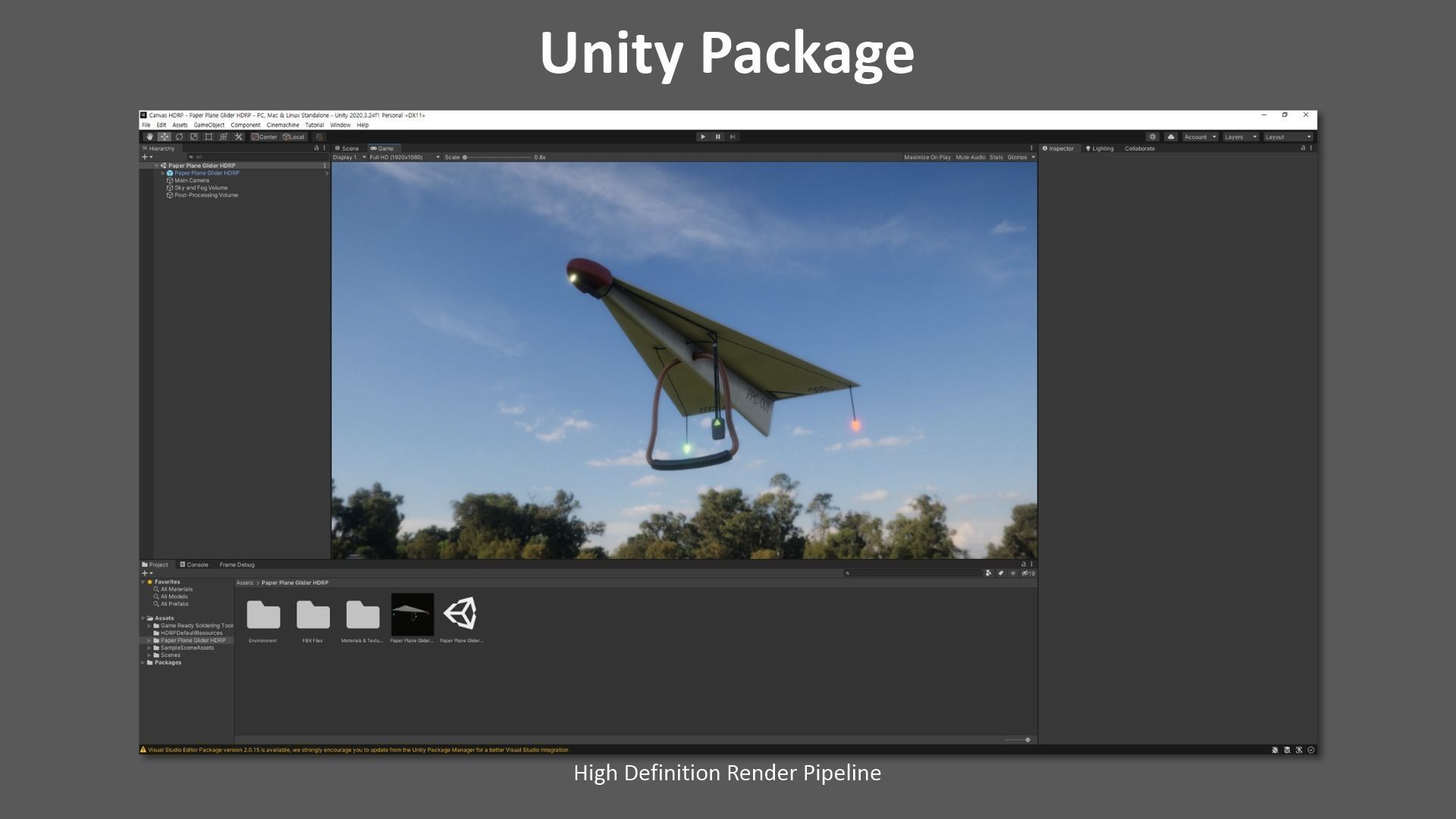This screenshot has width=1456, height=819.
Task: Click the Step frame button
Action: tap(733, 137)
